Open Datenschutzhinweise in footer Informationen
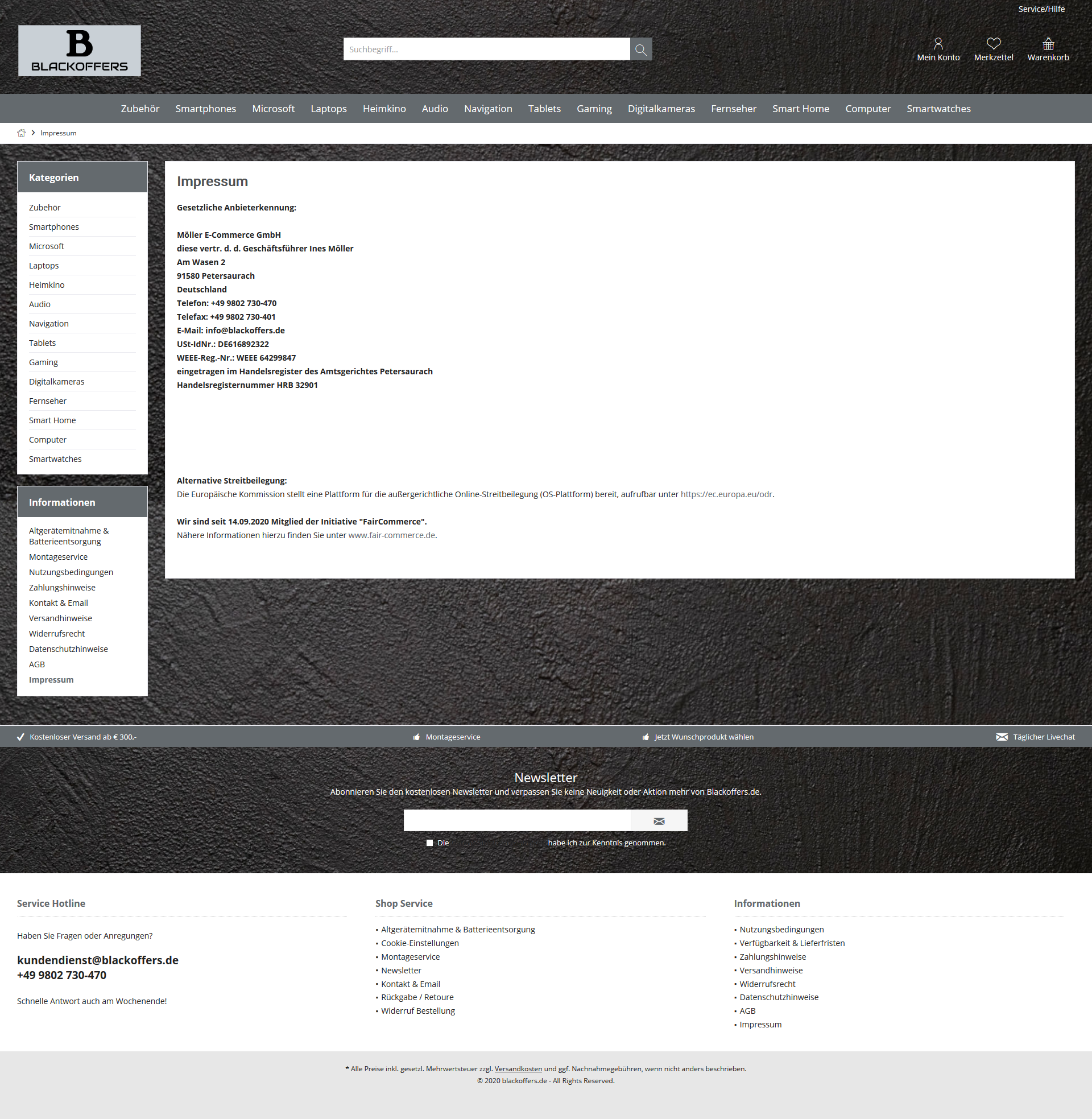Image resolution: width=1092 pixels, height=1119 pixels. 778,997
